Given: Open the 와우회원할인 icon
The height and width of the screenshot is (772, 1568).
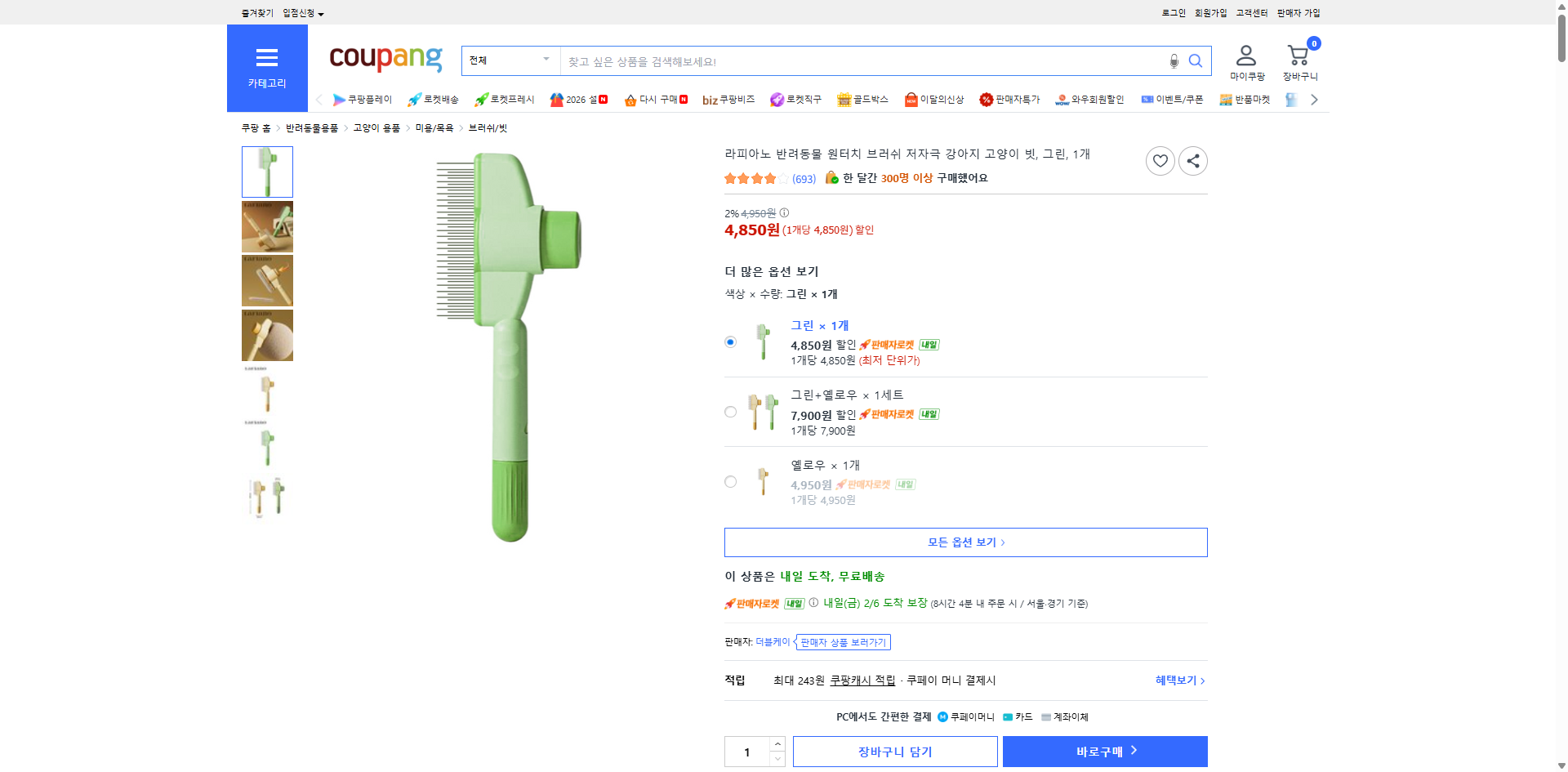Looking at the screenshot, I should [1061, 100].
